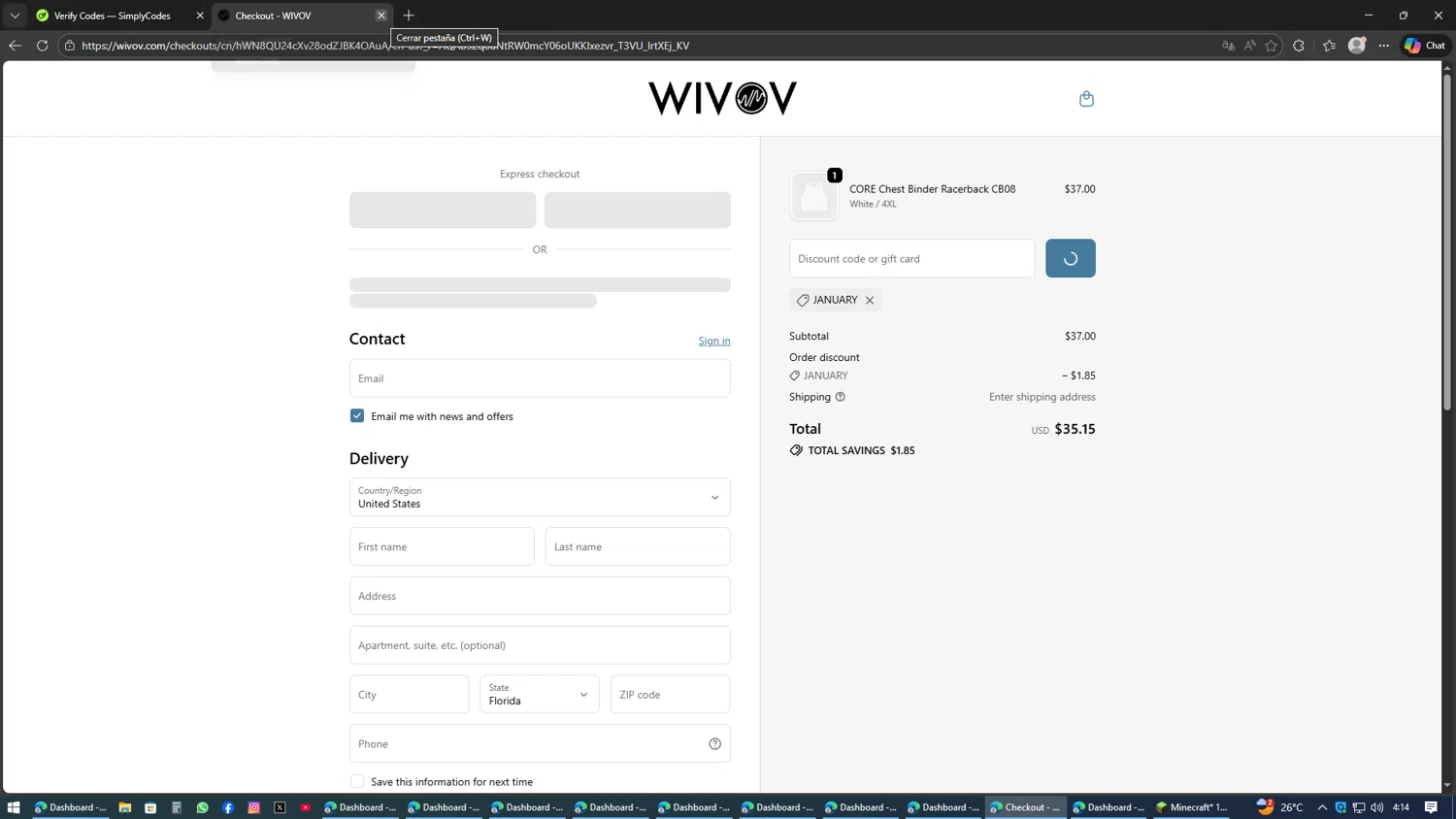Click the browser address bar URL
The image size is (1456, 819).
coord(385,46)
